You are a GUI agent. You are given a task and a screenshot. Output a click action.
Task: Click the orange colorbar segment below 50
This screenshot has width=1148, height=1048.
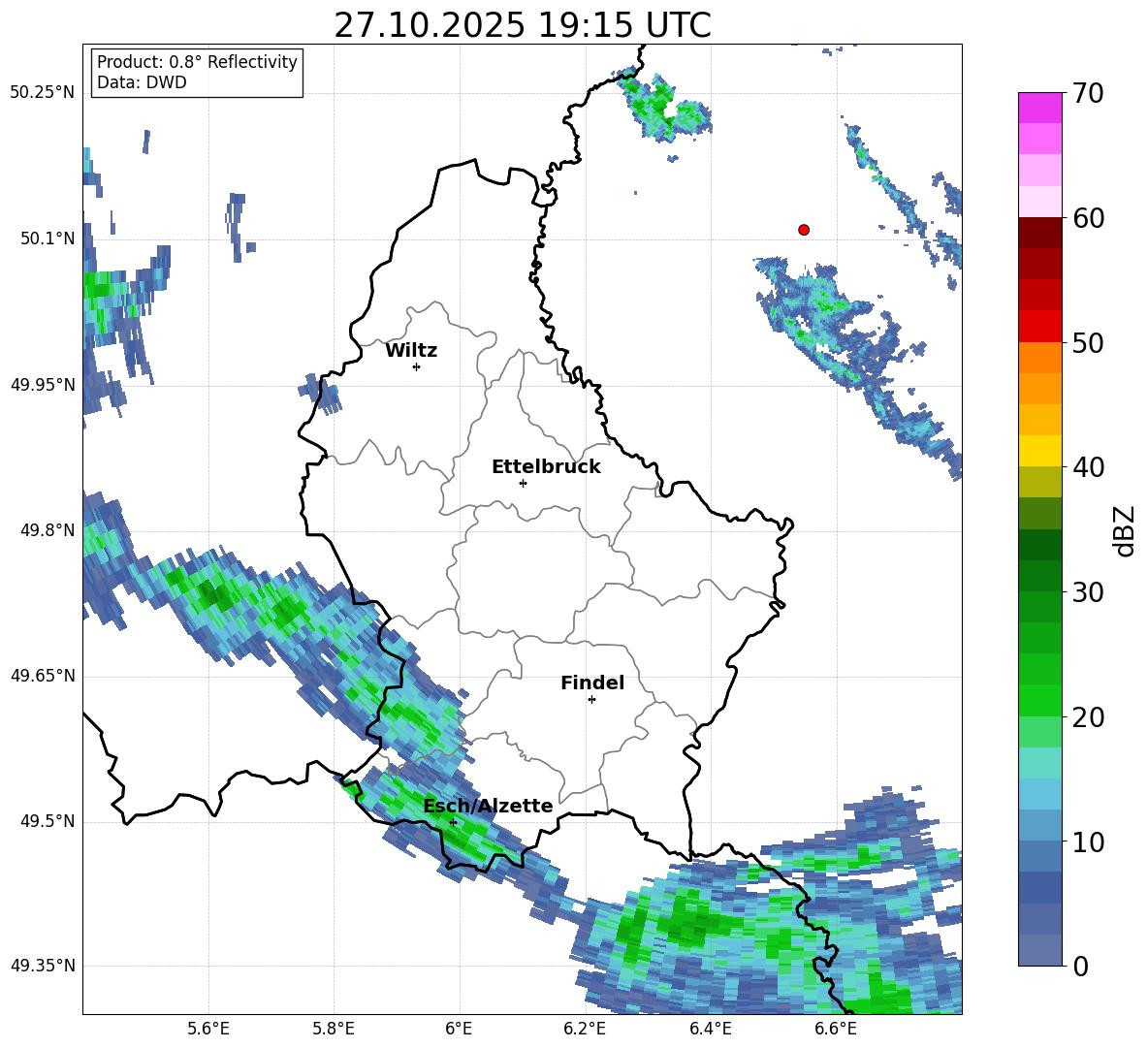[x=1039, y=357]
